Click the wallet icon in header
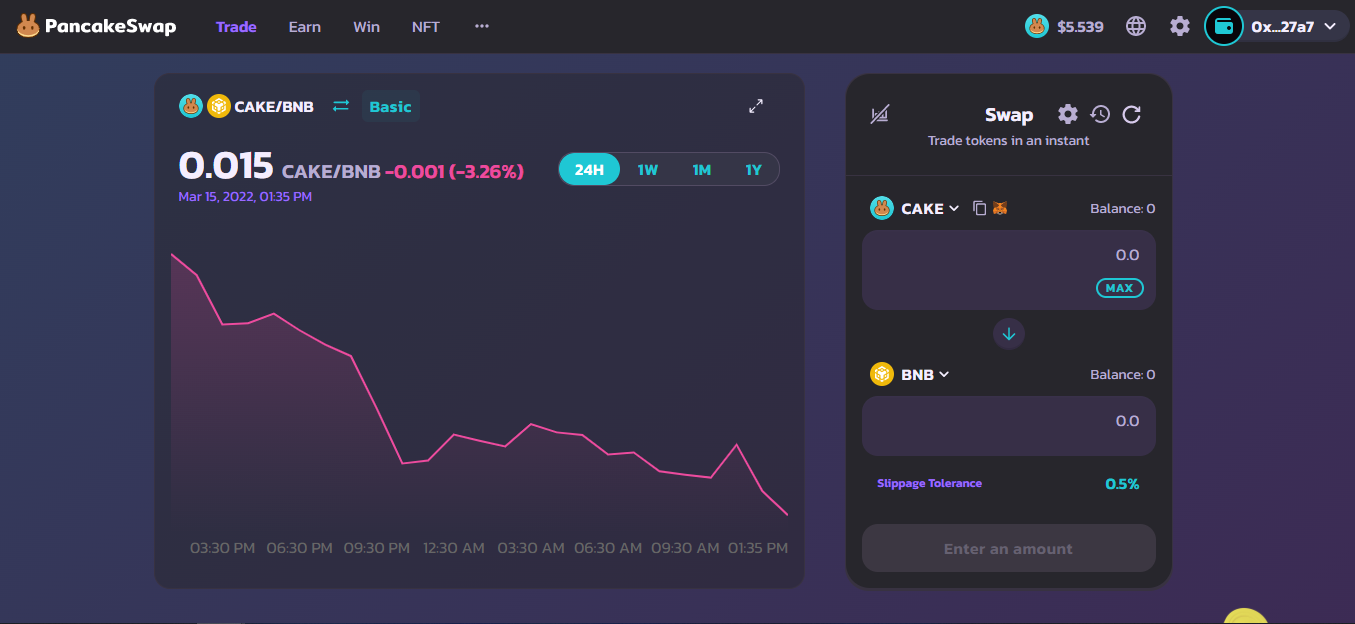1355x624 pixels. pos(1223,27)
